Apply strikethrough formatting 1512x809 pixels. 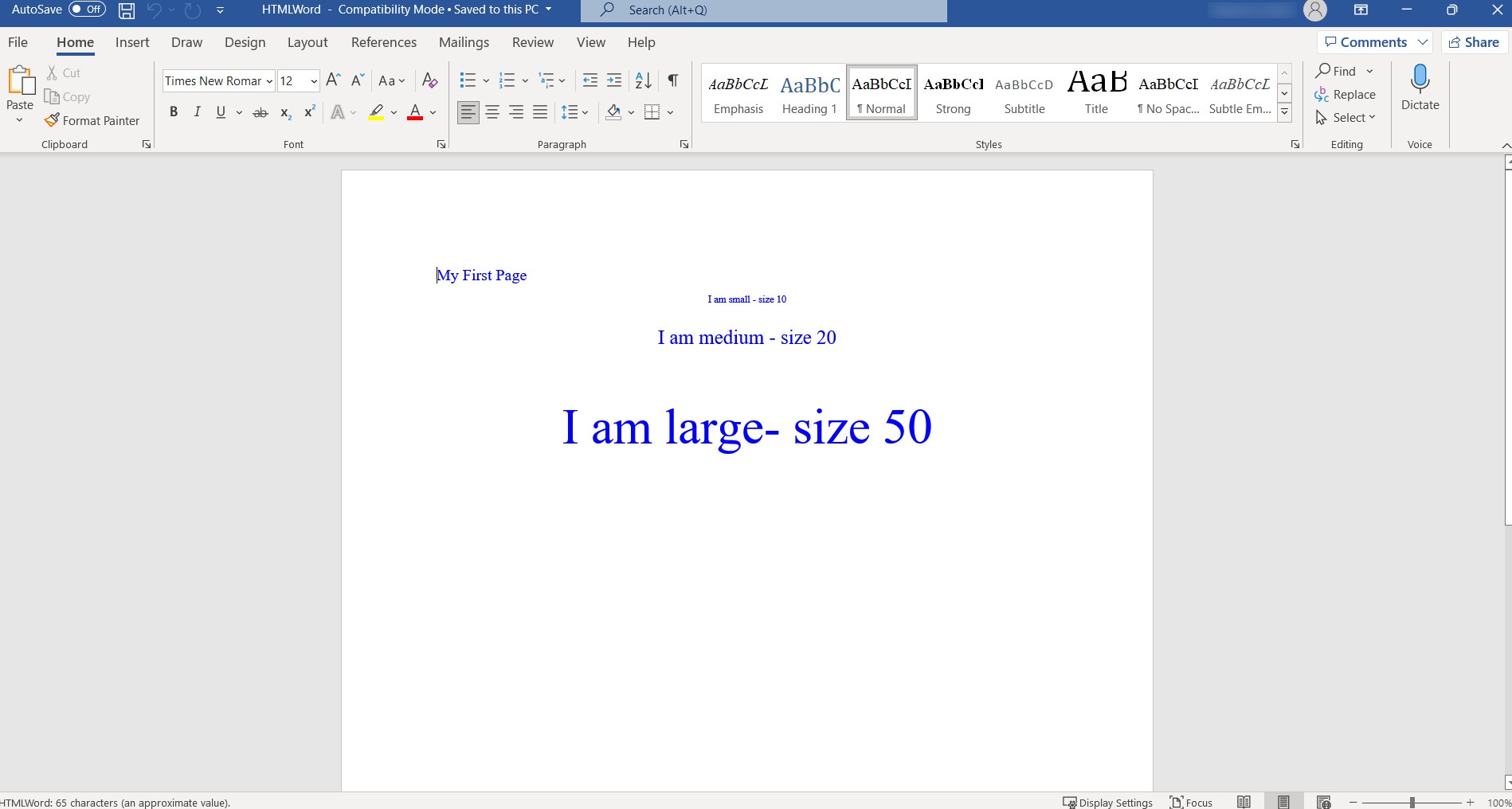pyautogui.click(x=260, y=113)
